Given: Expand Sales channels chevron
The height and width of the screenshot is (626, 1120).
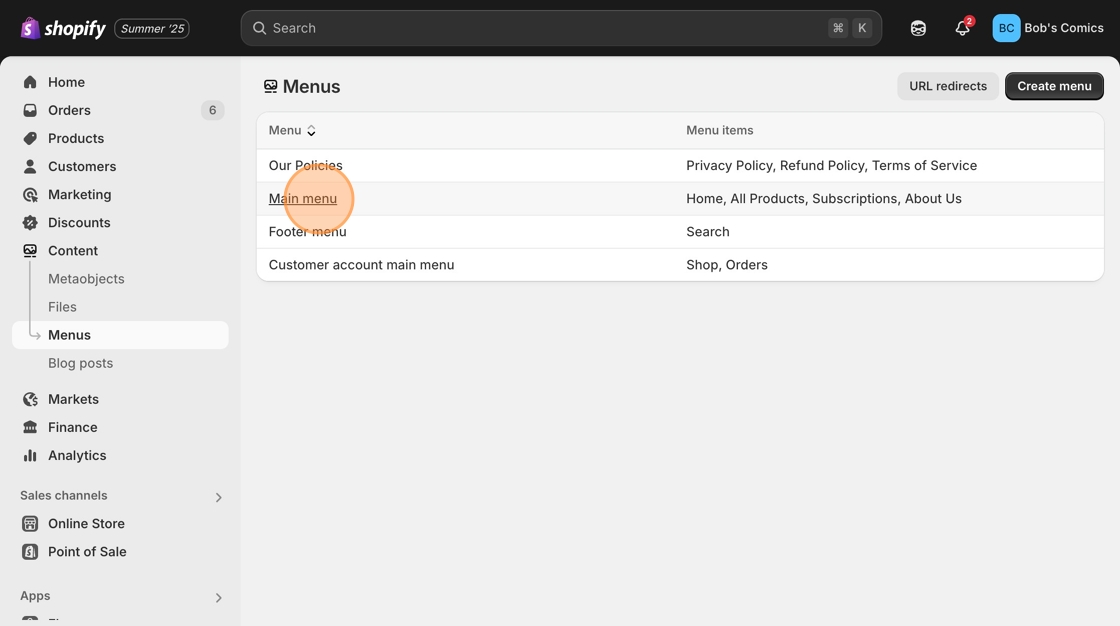Looking at the screenshot, I should [219, 497].
